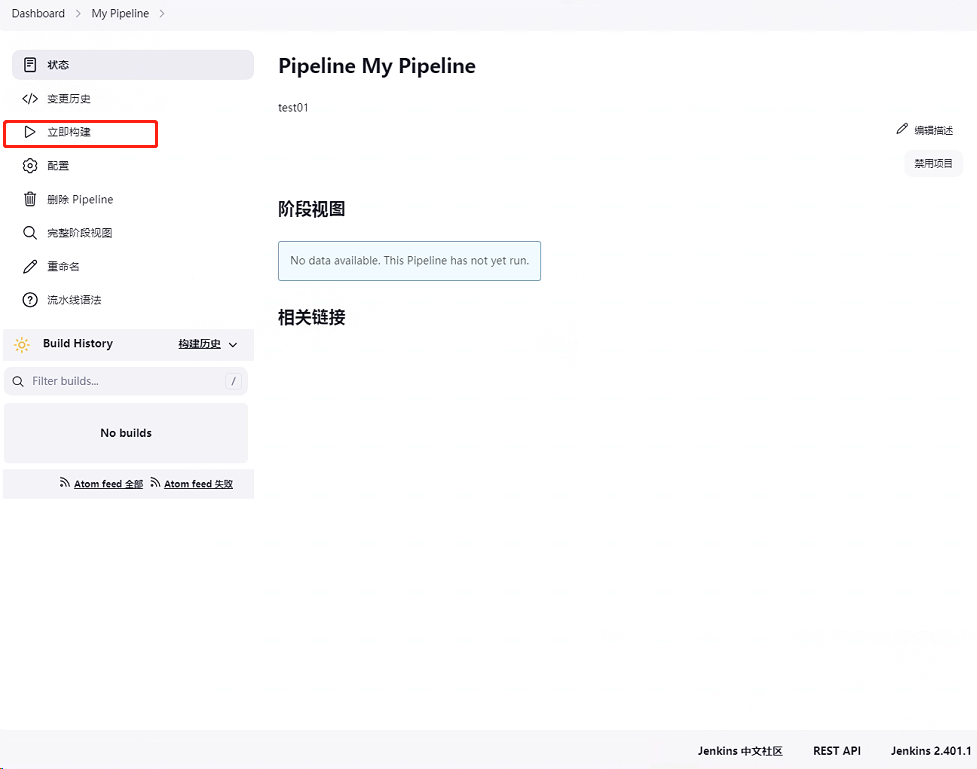977x769 pixels.
Task: Expand the 构建历史 dropdown chevron
Action: point(233,345)
